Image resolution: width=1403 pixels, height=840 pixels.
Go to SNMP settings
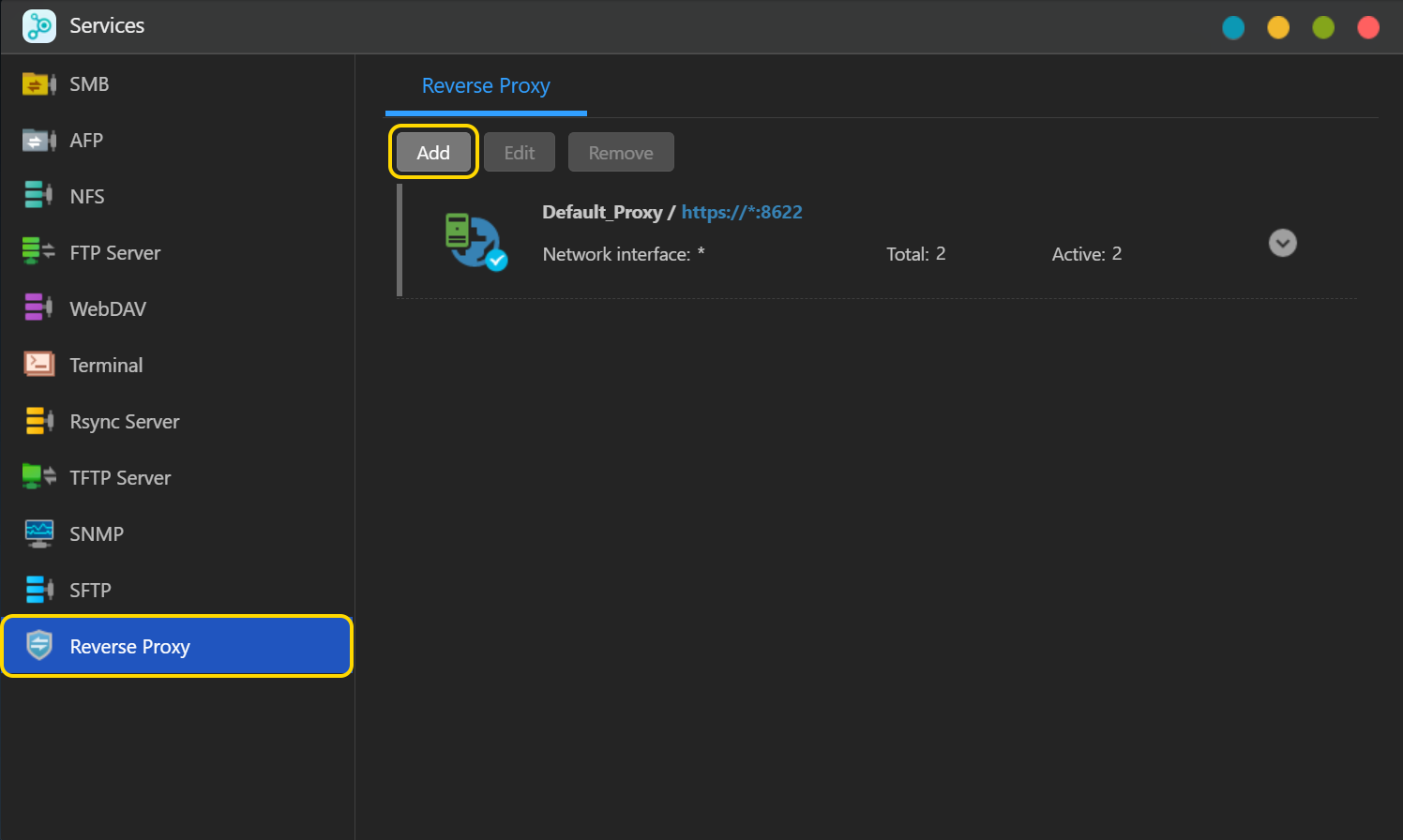177,534
